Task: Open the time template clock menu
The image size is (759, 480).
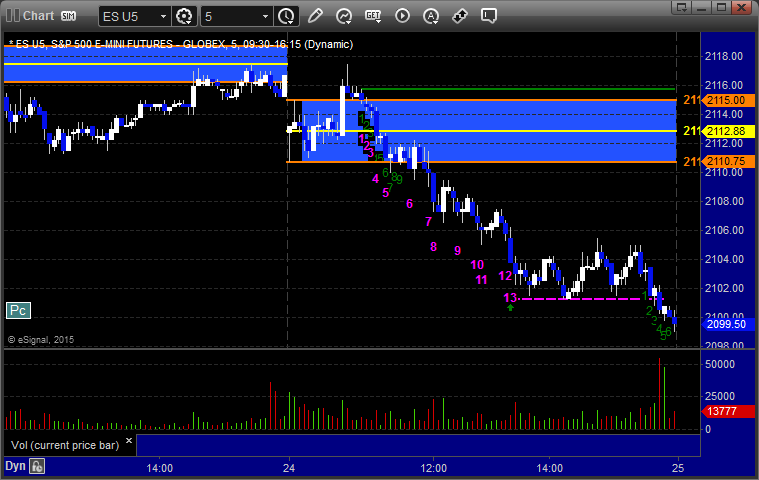Action: tap(286, 16)
